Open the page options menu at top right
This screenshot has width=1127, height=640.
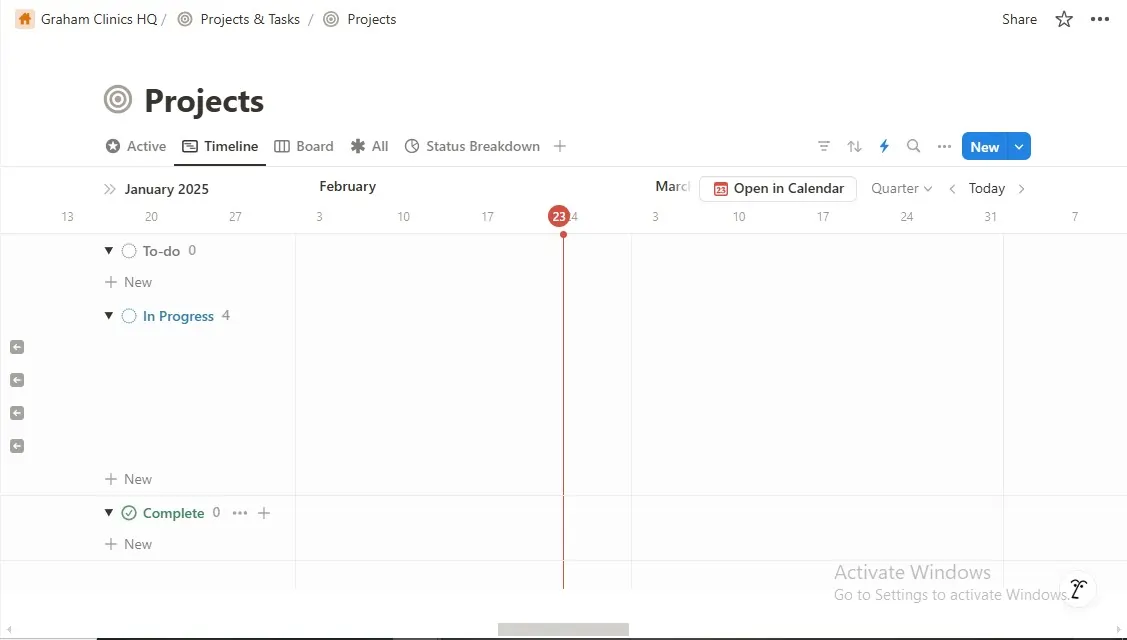click(x=1100, y=19)
